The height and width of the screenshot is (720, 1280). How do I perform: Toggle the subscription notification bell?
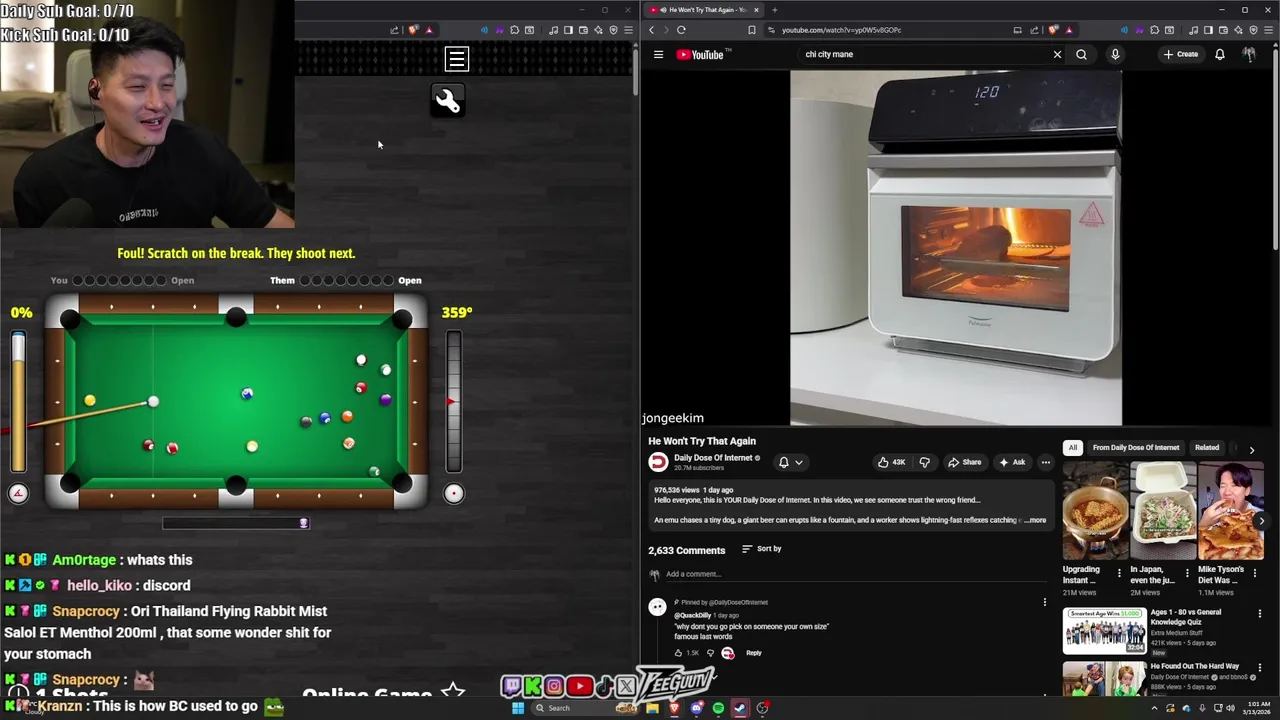784,462
